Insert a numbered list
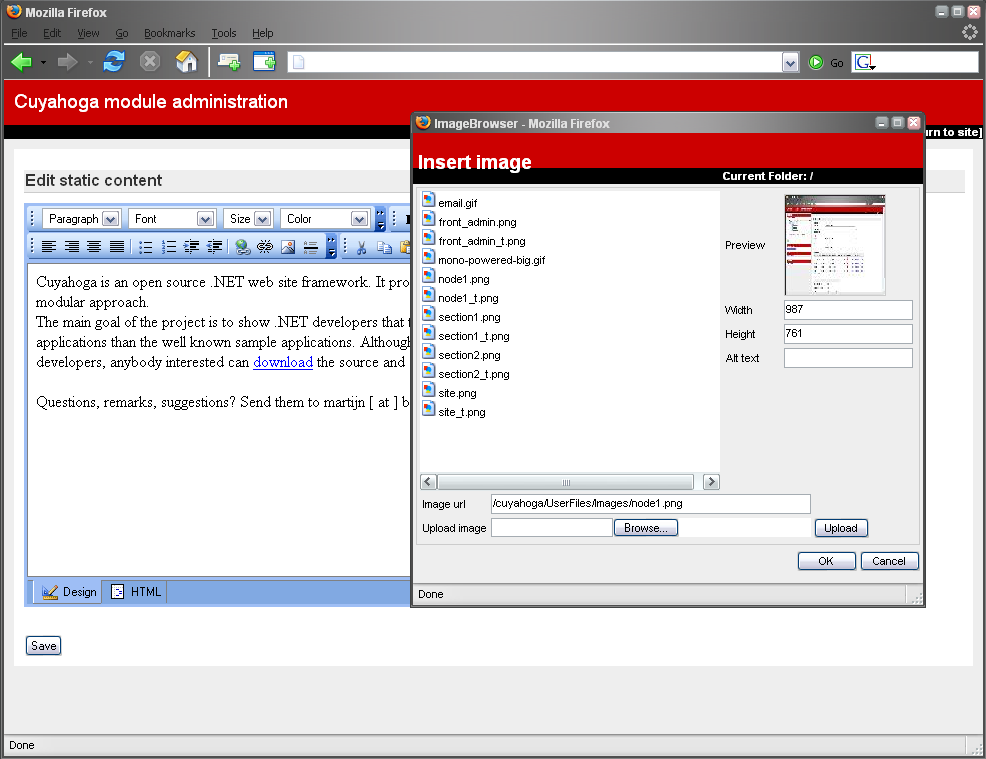 (x=169, y=247)
